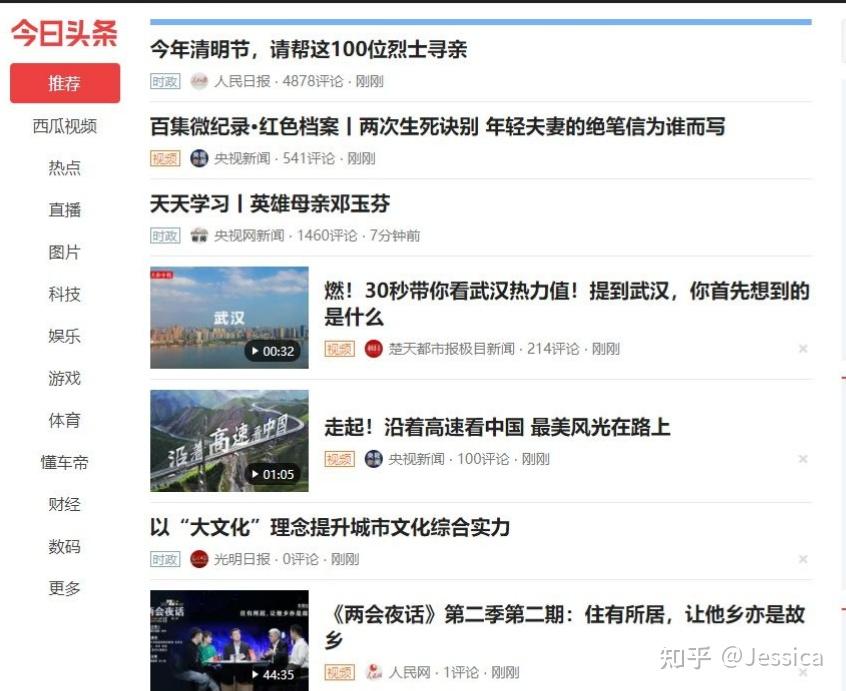846x691 pixels.
Task: Click 时政 tag on 光明日报 article
Action: coord(165,559)
